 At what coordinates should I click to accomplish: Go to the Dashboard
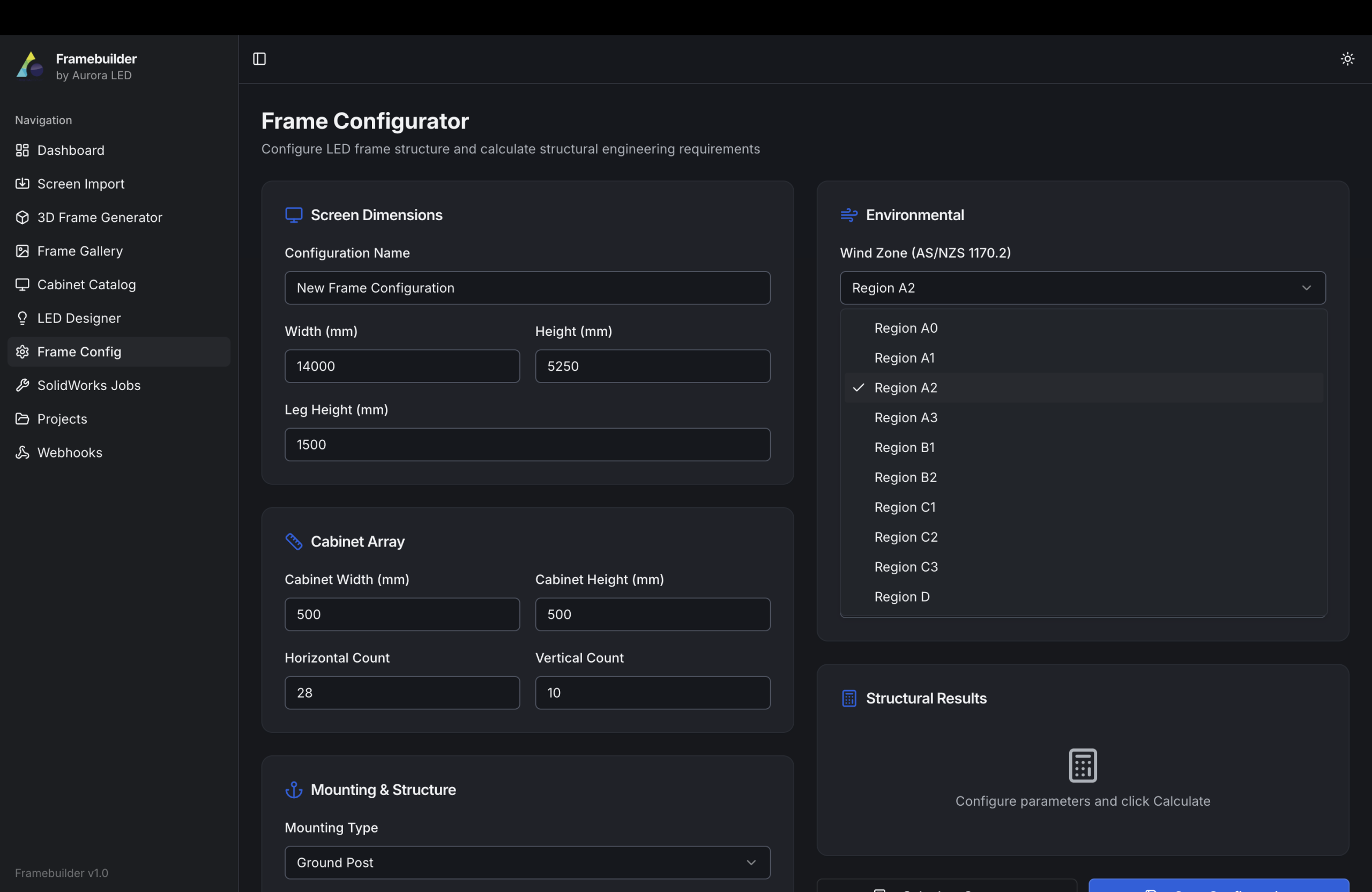point(70,150)
